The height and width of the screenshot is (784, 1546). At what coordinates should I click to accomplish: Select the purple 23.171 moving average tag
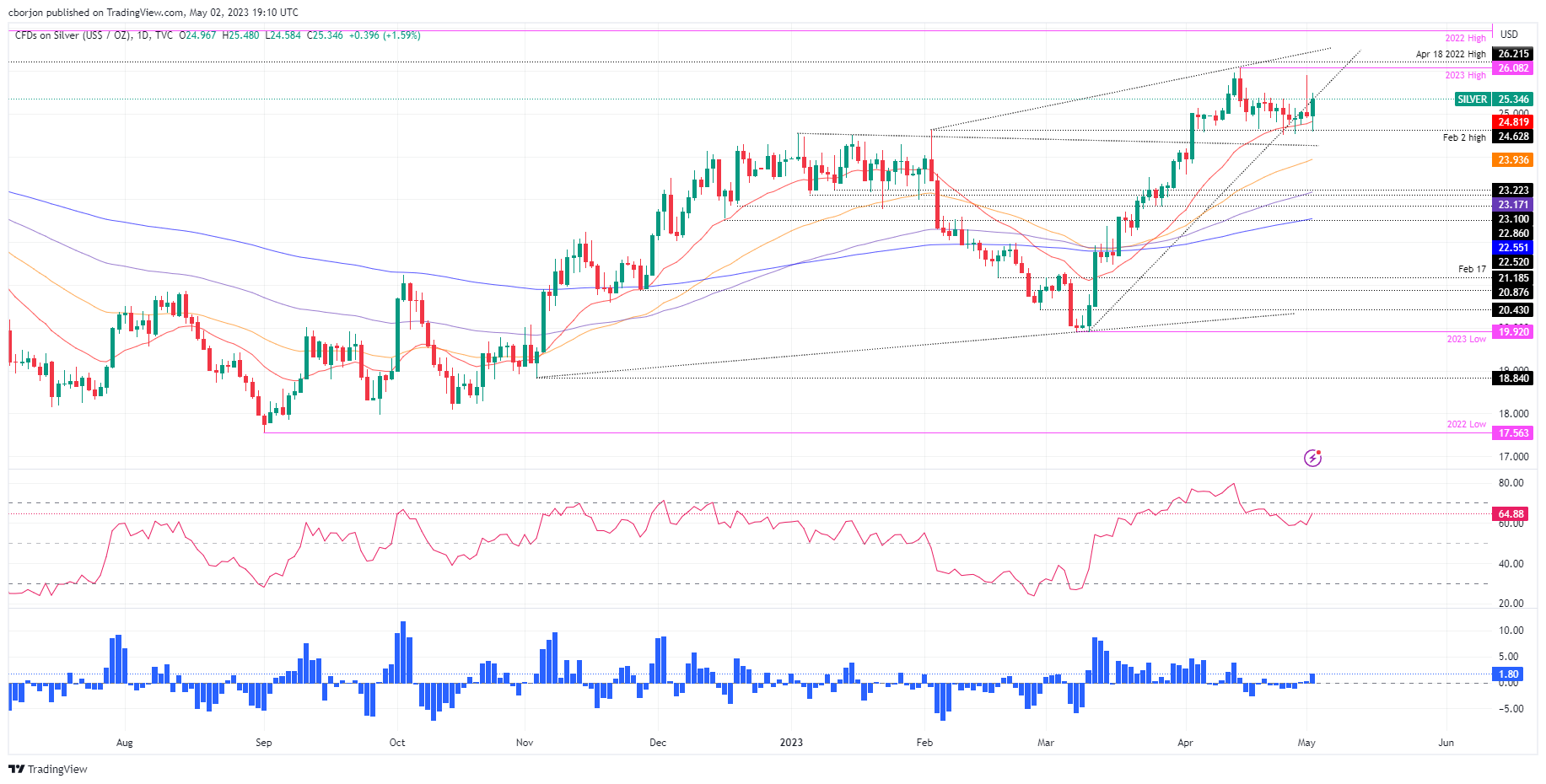click(x=1514, y=205)
